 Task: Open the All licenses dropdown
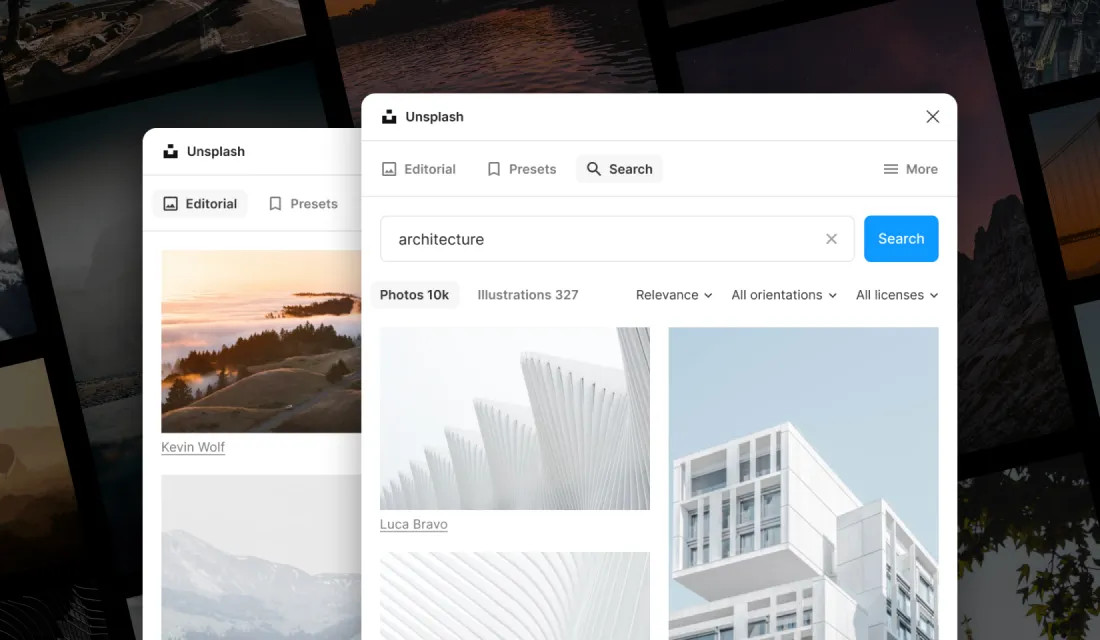[896, 295]
